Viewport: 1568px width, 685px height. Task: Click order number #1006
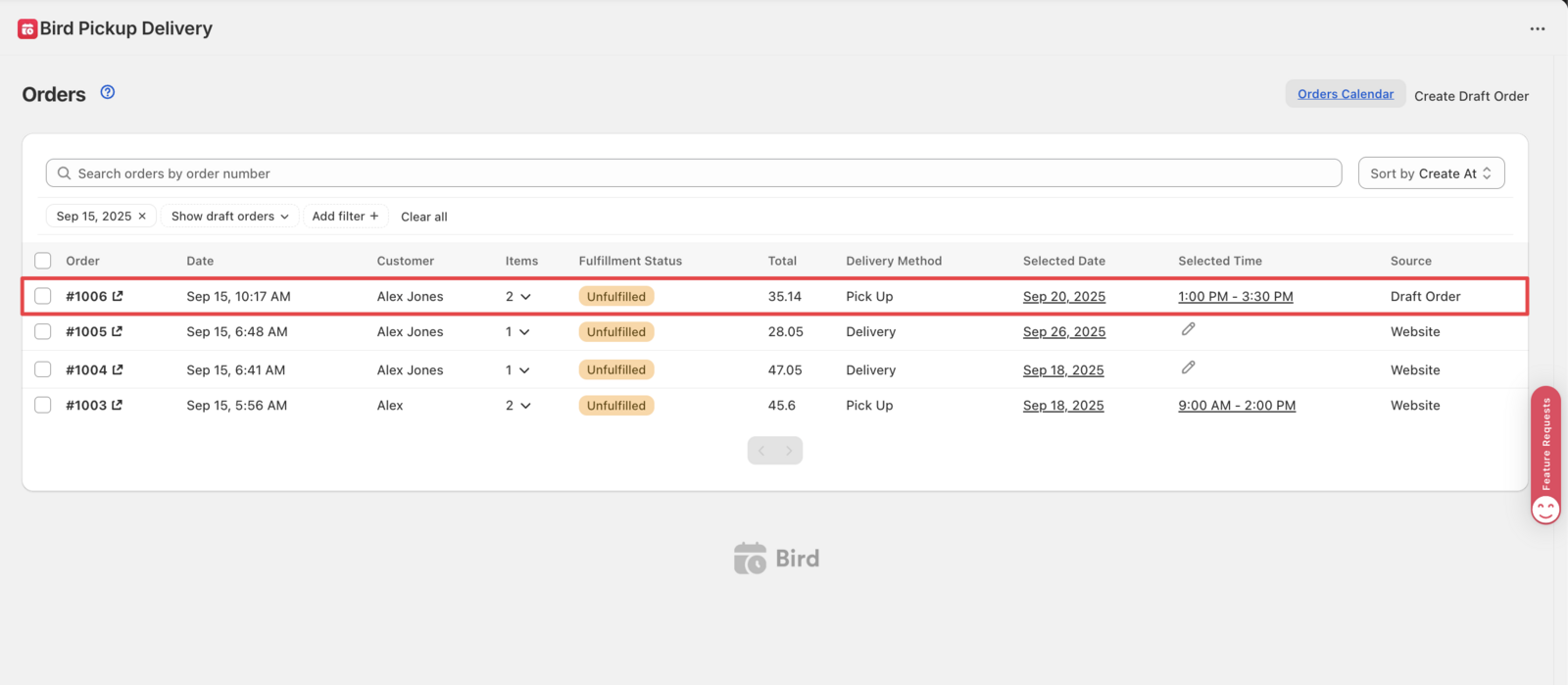point(86,296)
